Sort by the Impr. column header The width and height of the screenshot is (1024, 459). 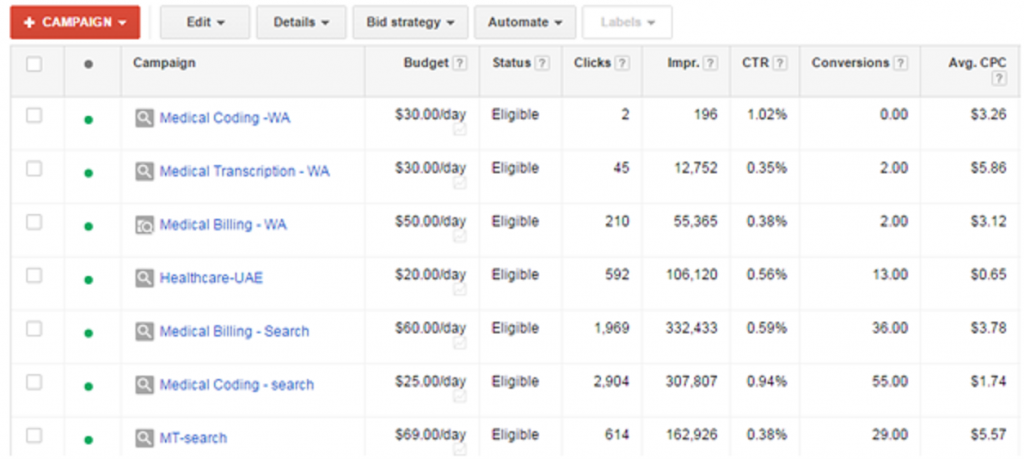coord(683,63)
